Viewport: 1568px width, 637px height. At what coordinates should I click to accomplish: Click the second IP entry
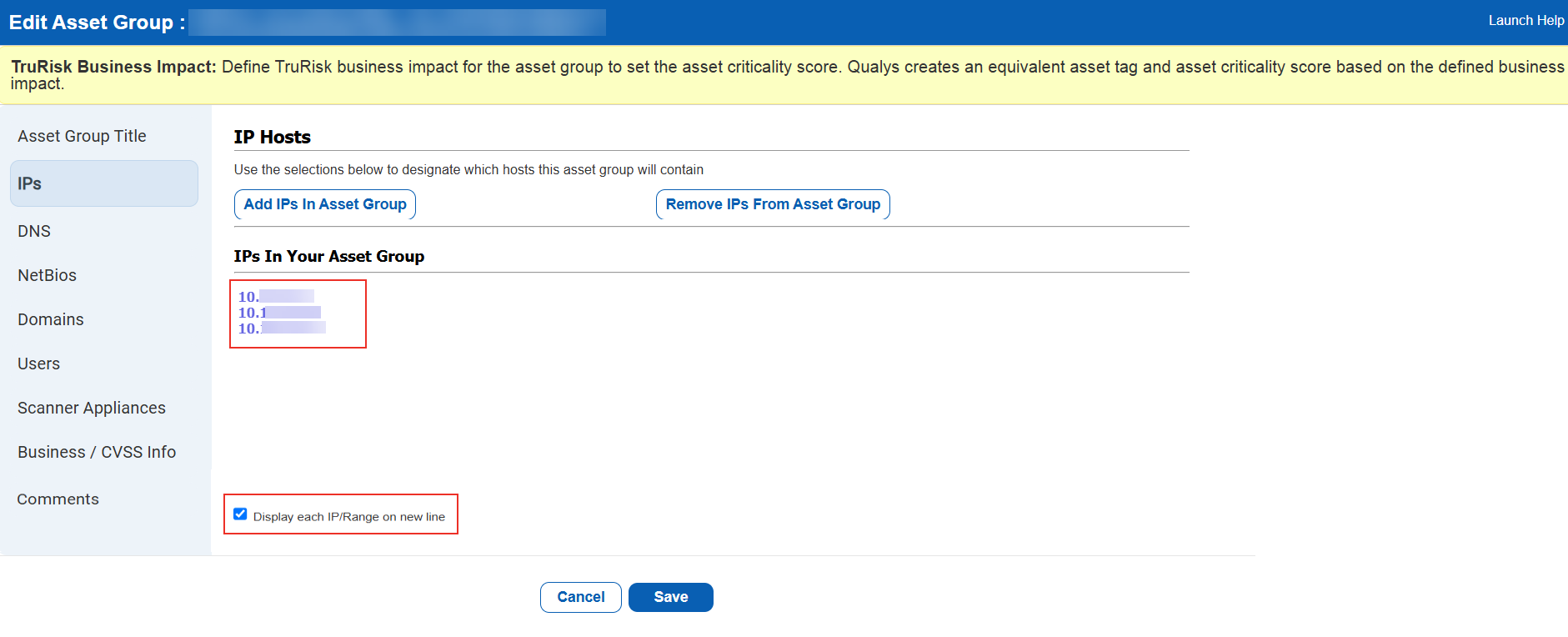click(x=279, y=313)
